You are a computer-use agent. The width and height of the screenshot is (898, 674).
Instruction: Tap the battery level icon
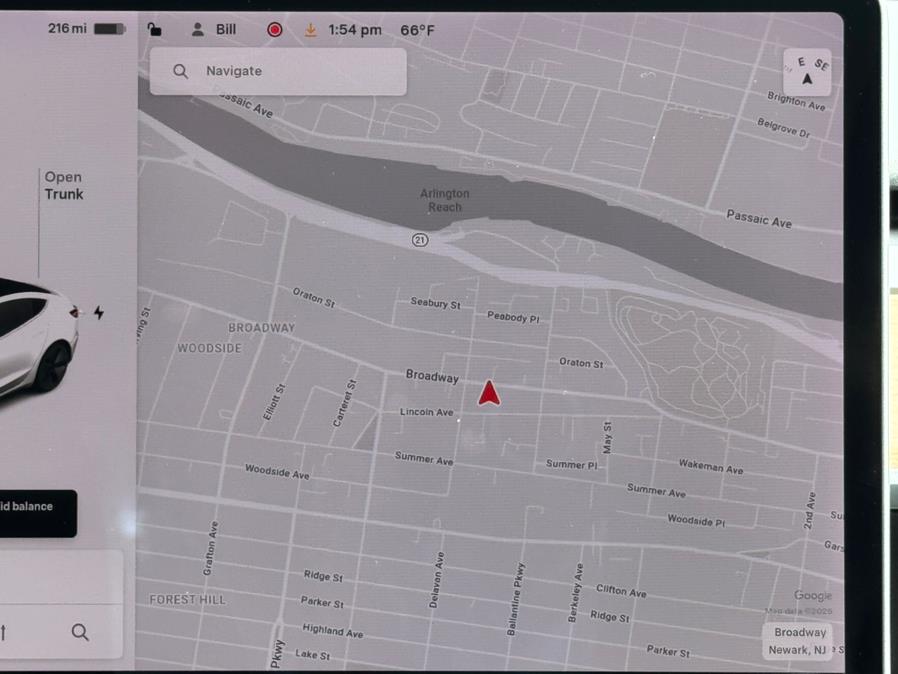(109, 29)
